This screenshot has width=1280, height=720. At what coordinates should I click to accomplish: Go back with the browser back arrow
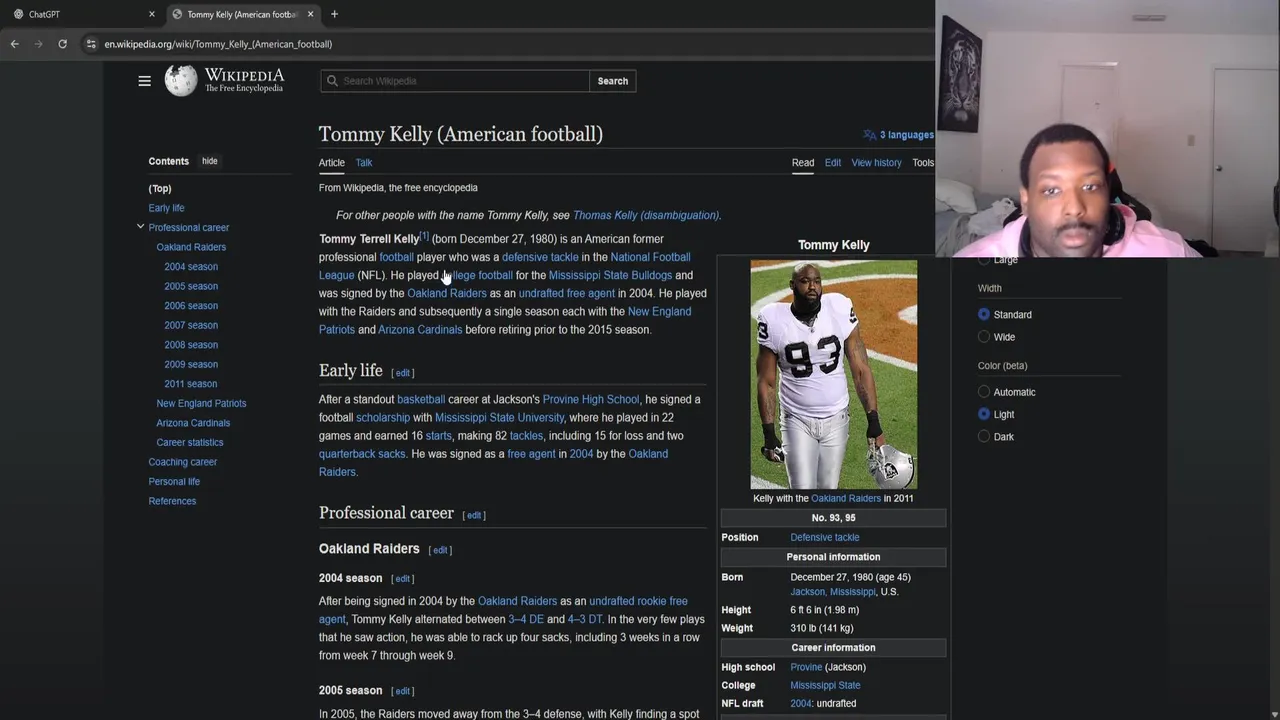15,44
